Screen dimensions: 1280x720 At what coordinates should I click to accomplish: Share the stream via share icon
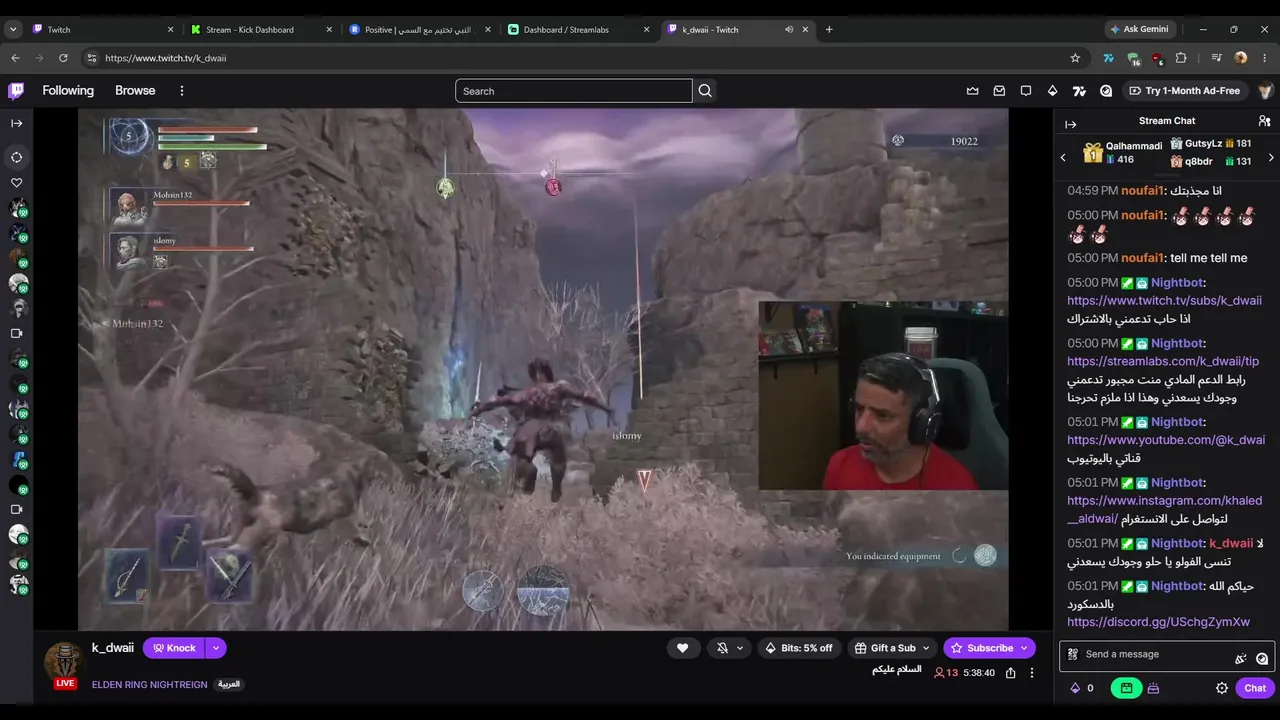click(x=1011, y=673)
